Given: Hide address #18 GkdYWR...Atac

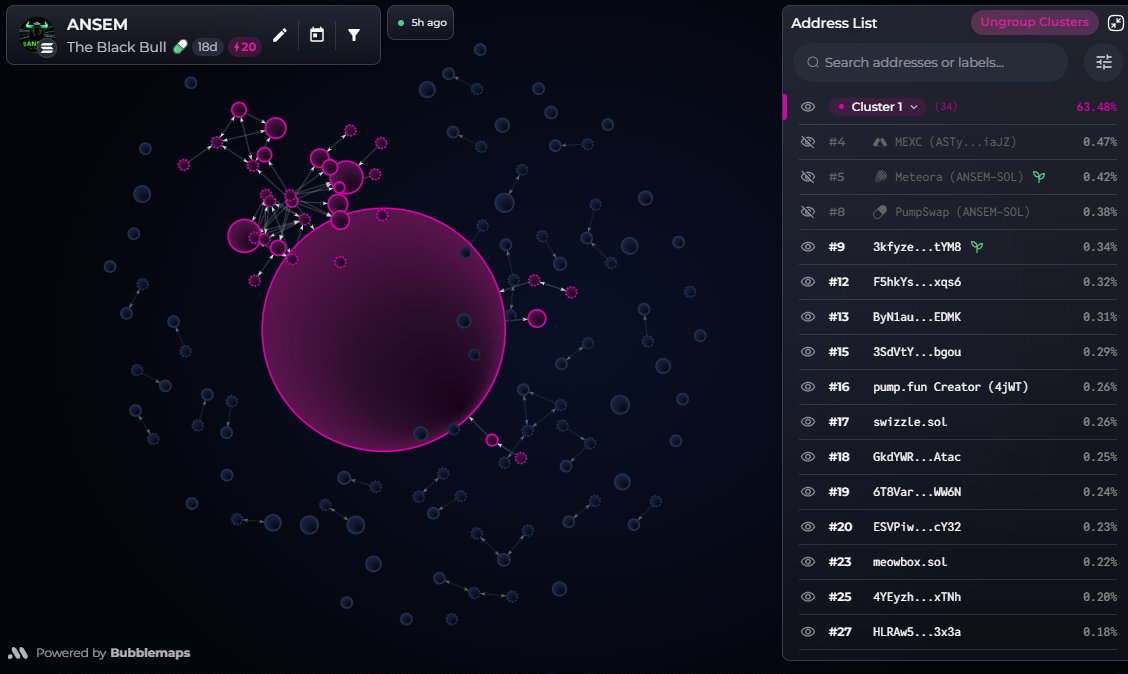Looking at the screenshot, I should 808,457.
